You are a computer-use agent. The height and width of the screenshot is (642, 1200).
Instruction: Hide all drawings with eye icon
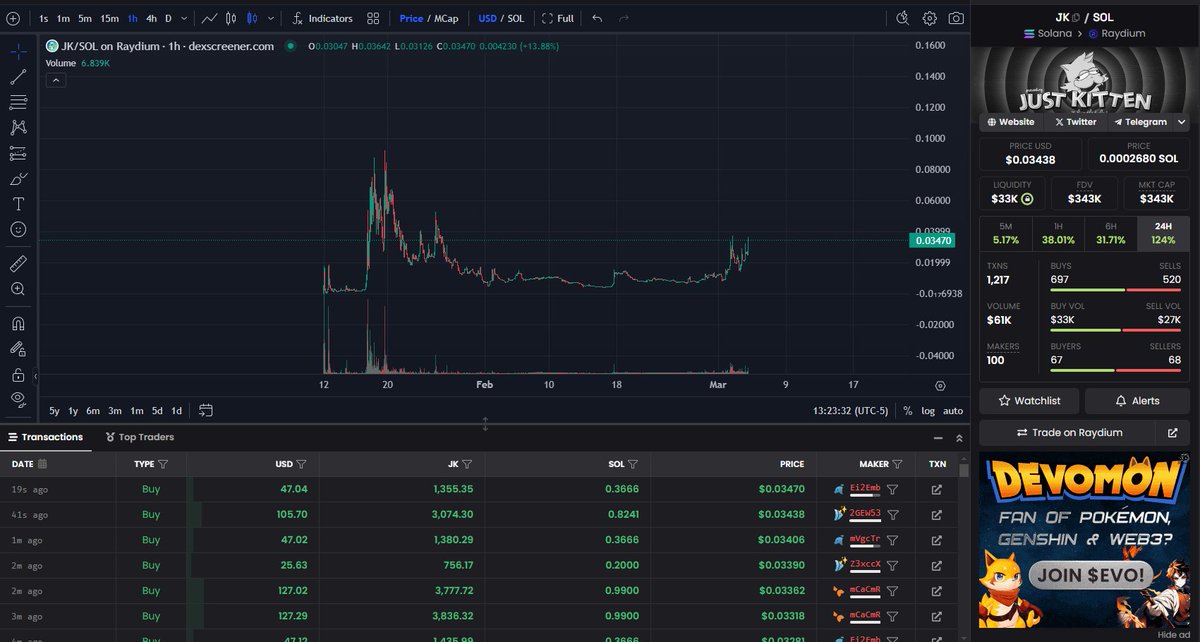point(18,399)
